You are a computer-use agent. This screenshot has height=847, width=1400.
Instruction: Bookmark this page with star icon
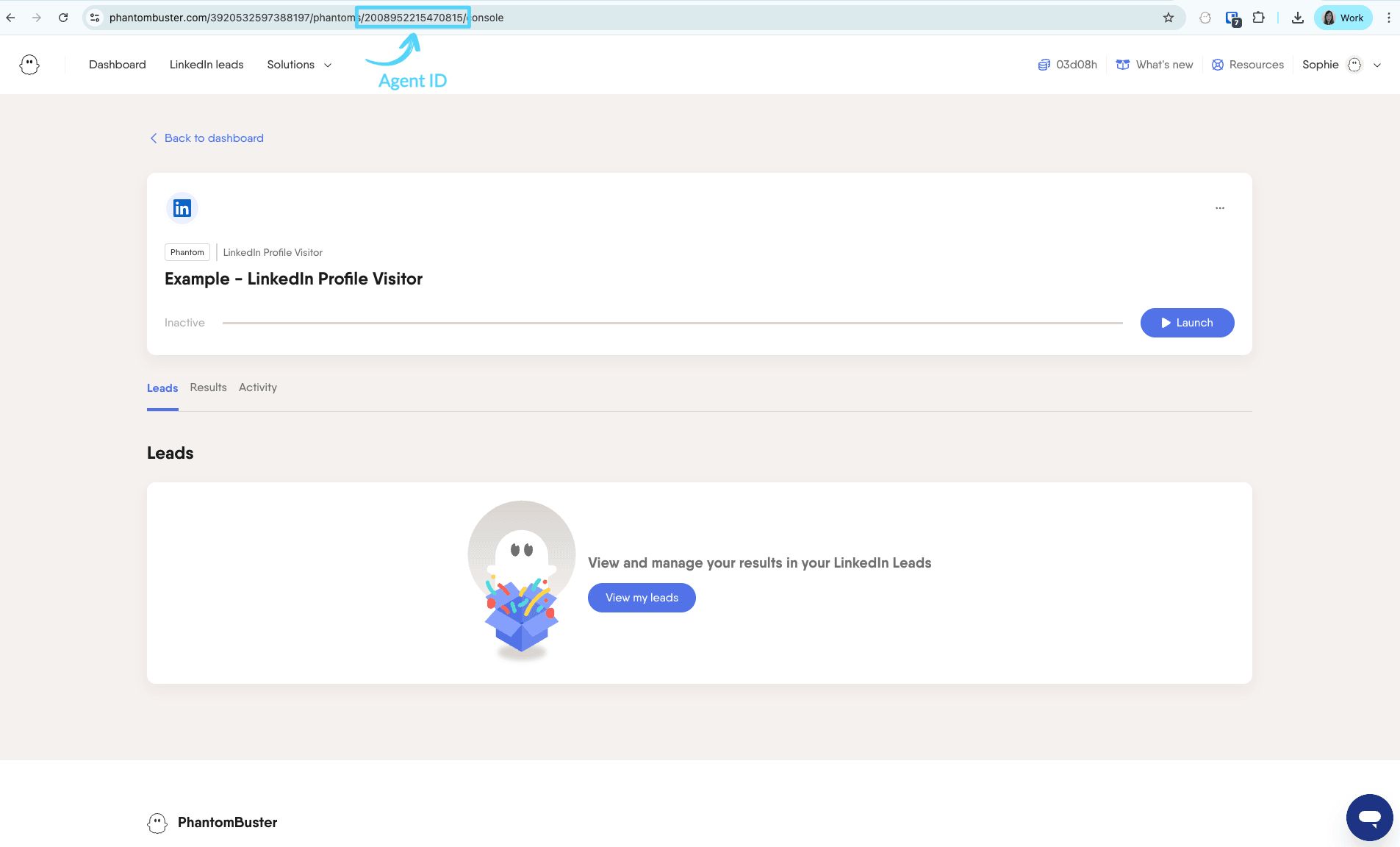1169,18
